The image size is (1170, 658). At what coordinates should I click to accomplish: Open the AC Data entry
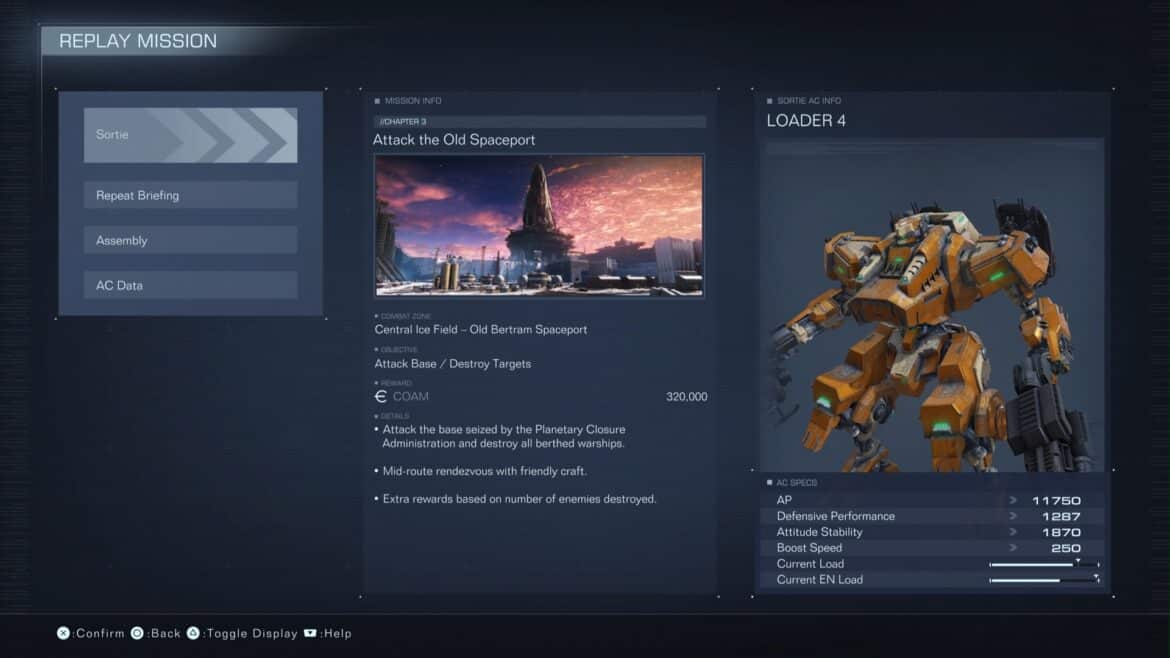pos(190,285)
